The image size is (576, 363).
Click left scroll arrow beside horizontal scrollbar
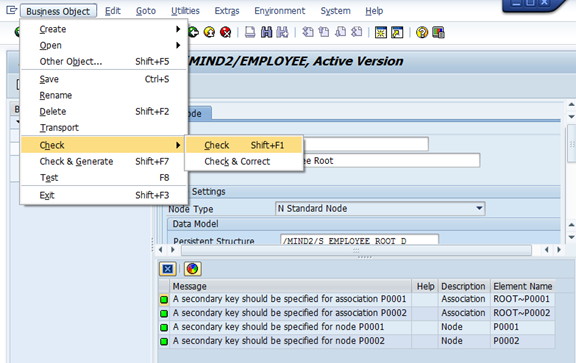tap(161, 250)
